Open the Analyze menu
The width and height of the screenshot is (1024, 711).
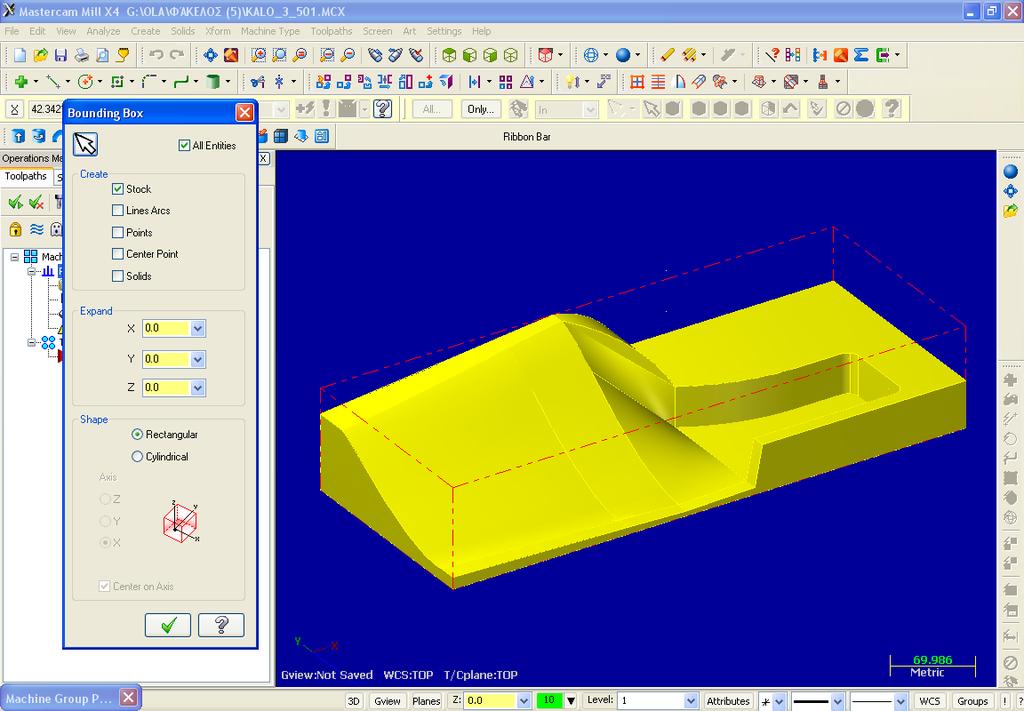(x=103, y=31)
